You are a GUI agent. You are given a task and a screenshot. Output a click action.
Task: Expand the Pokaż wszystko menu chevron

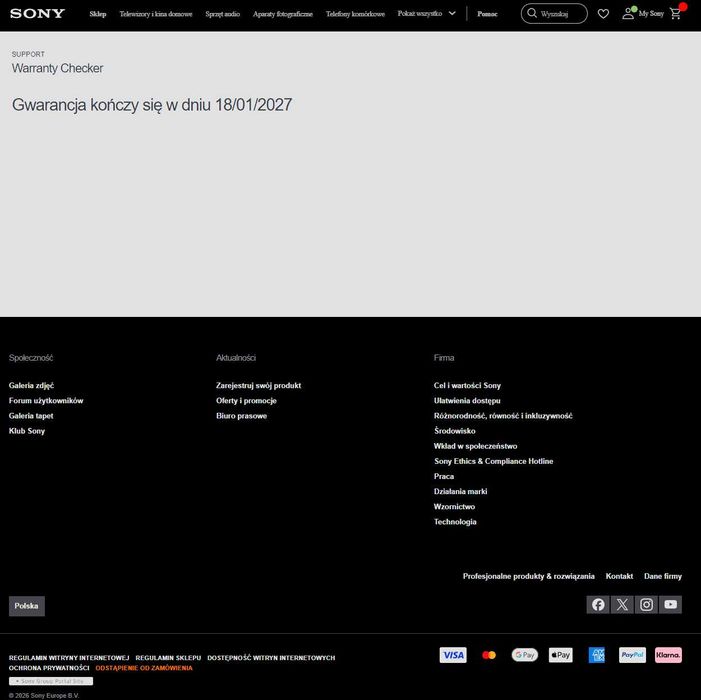tap(452, 13)
